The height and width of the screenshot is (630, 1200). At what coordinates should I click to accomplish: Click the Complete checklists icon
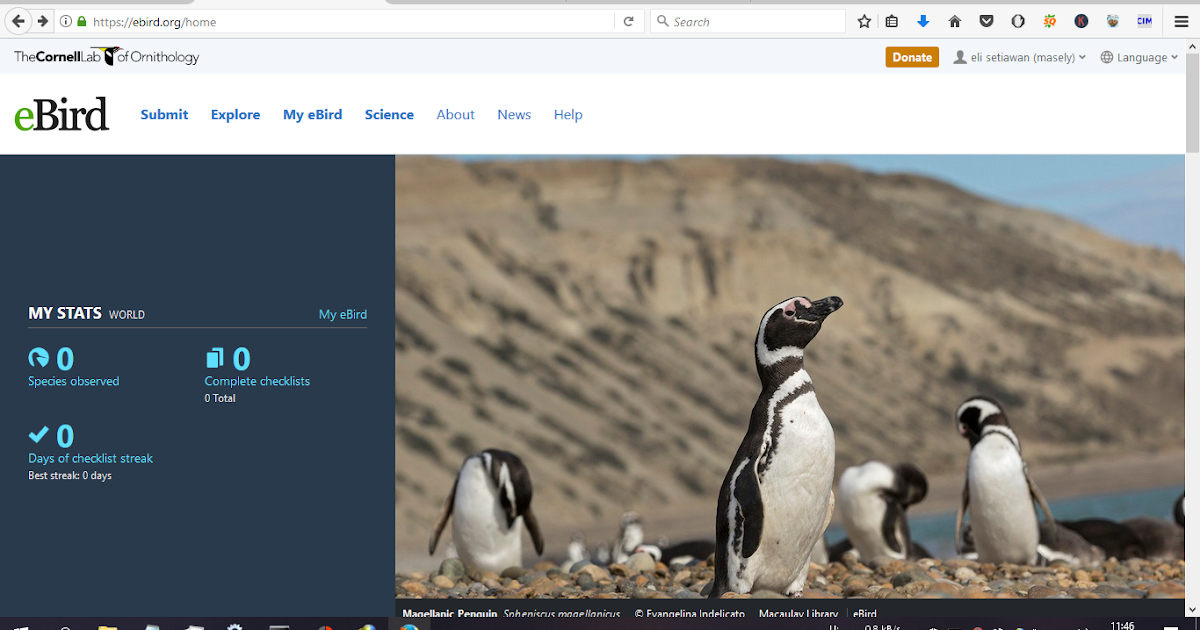214,358
